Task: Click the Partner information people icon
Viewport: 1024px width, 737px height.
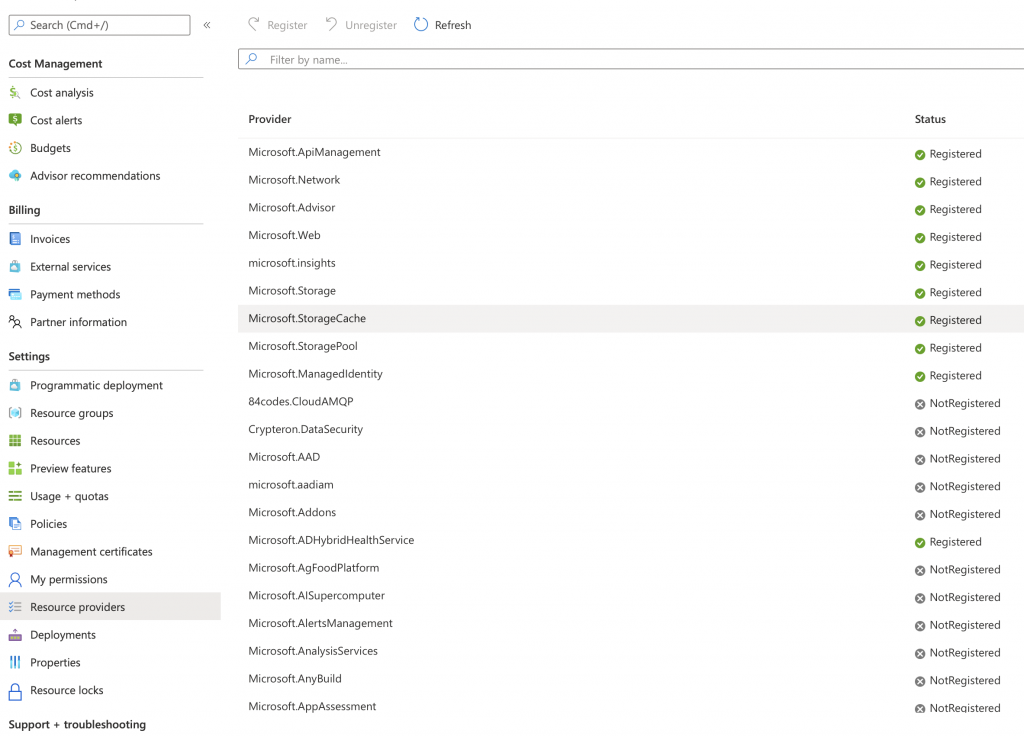Action: pyautogui.click(x=15, y=322)
